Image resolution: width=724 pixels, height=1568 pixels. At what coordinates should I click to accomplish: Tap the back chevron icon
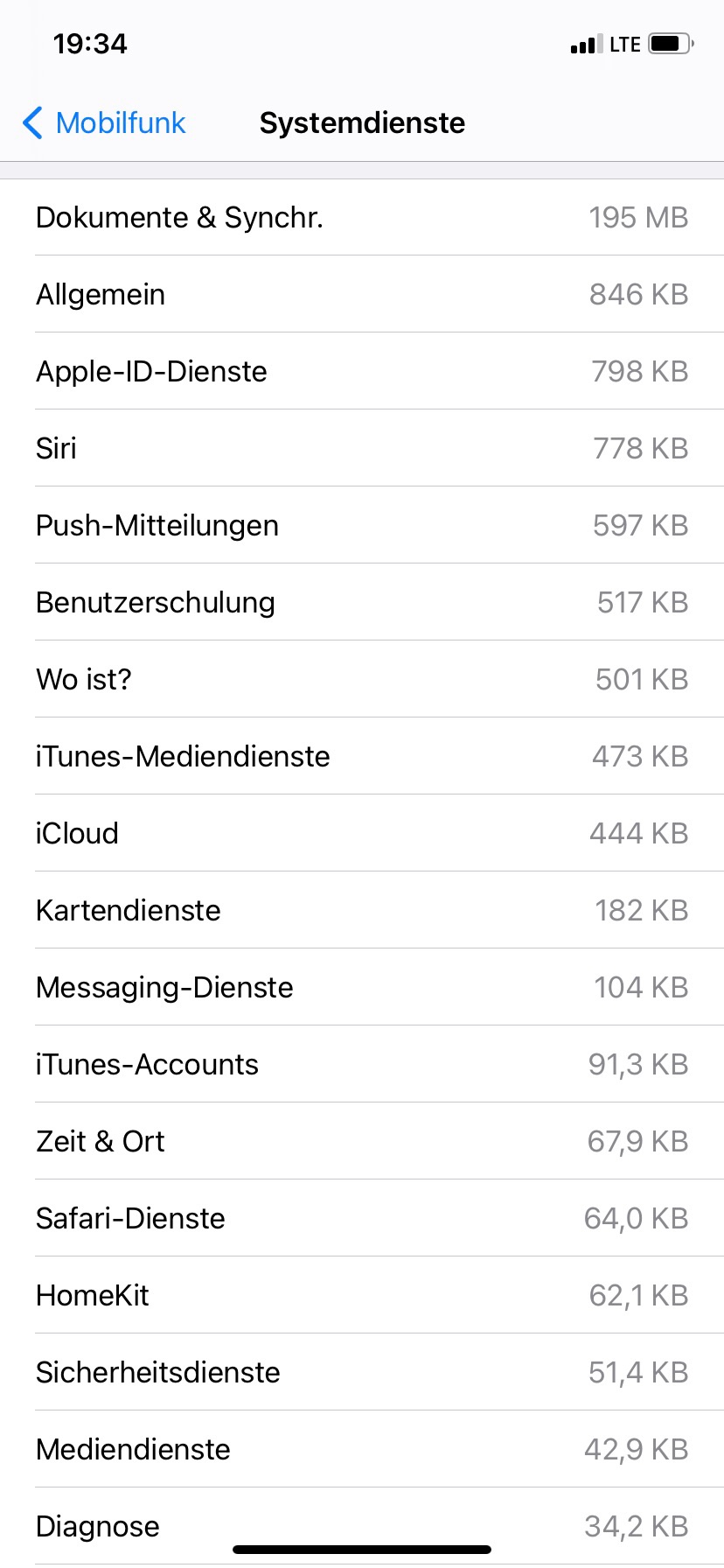pos(32,123)
